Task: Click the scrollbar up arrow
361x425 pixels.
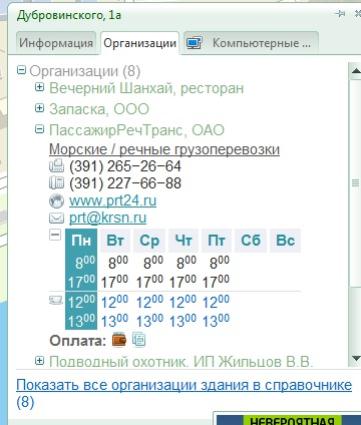Action: (355, 71)
